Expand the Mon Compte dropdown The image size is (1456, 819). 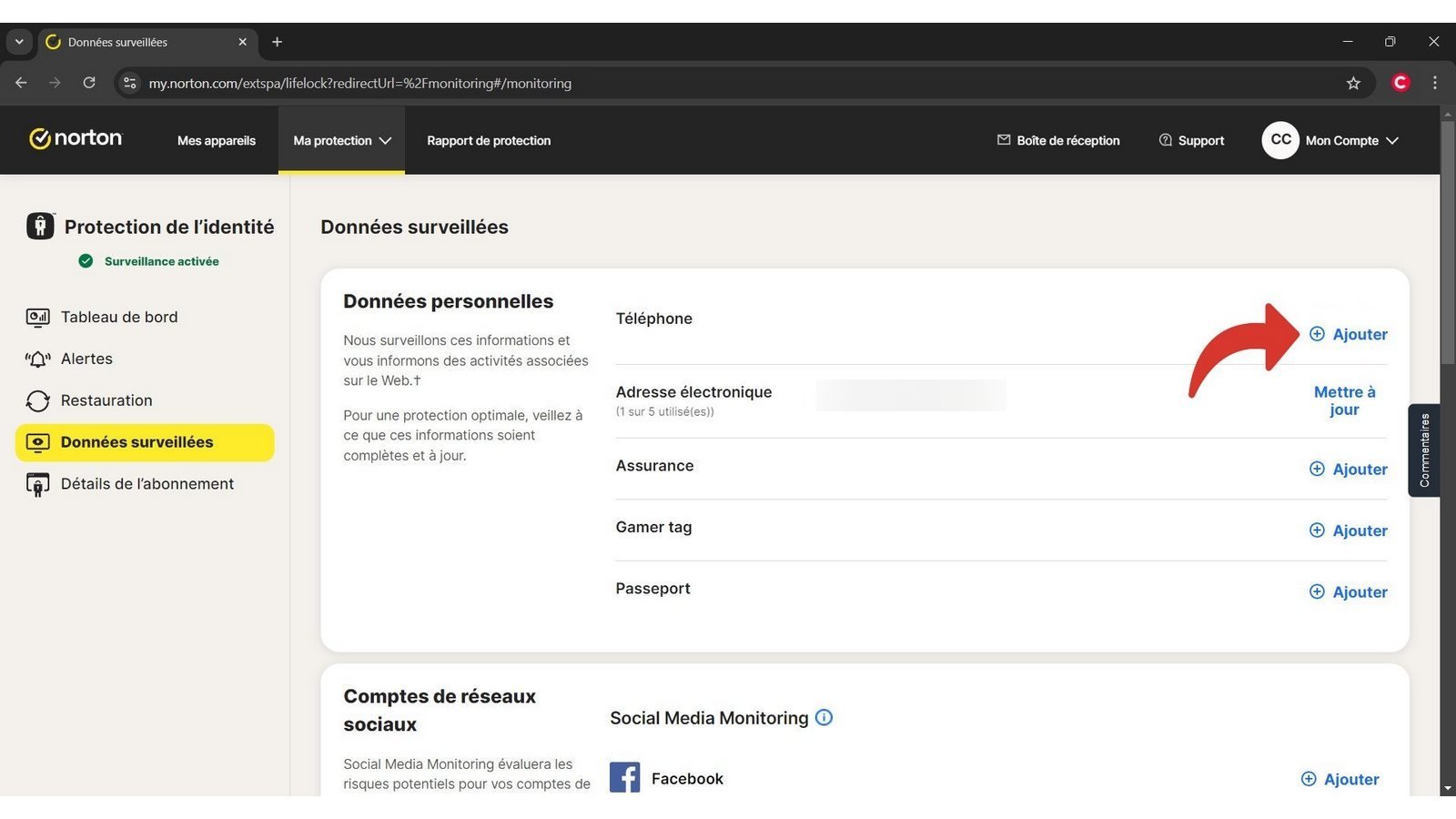pyautogui.click(x=1352, y=140)
